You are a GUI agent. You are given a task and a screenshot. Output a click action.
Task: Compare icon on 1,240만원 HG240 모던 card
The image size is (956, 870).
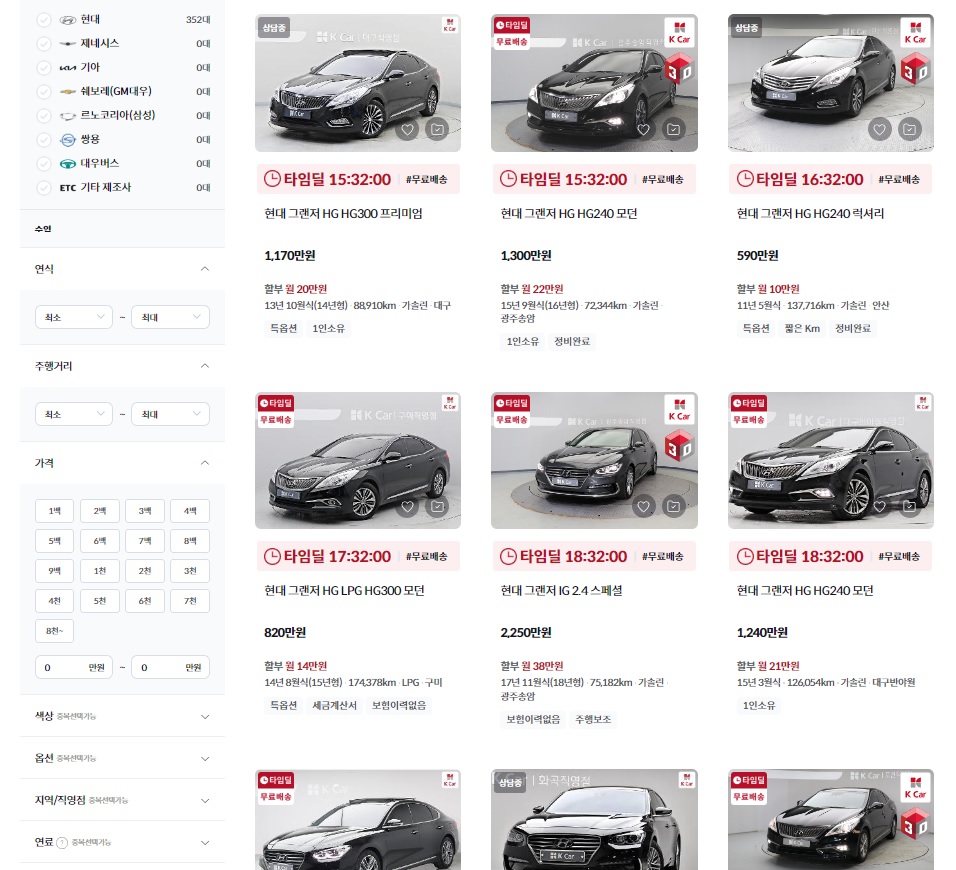(910, 506)
